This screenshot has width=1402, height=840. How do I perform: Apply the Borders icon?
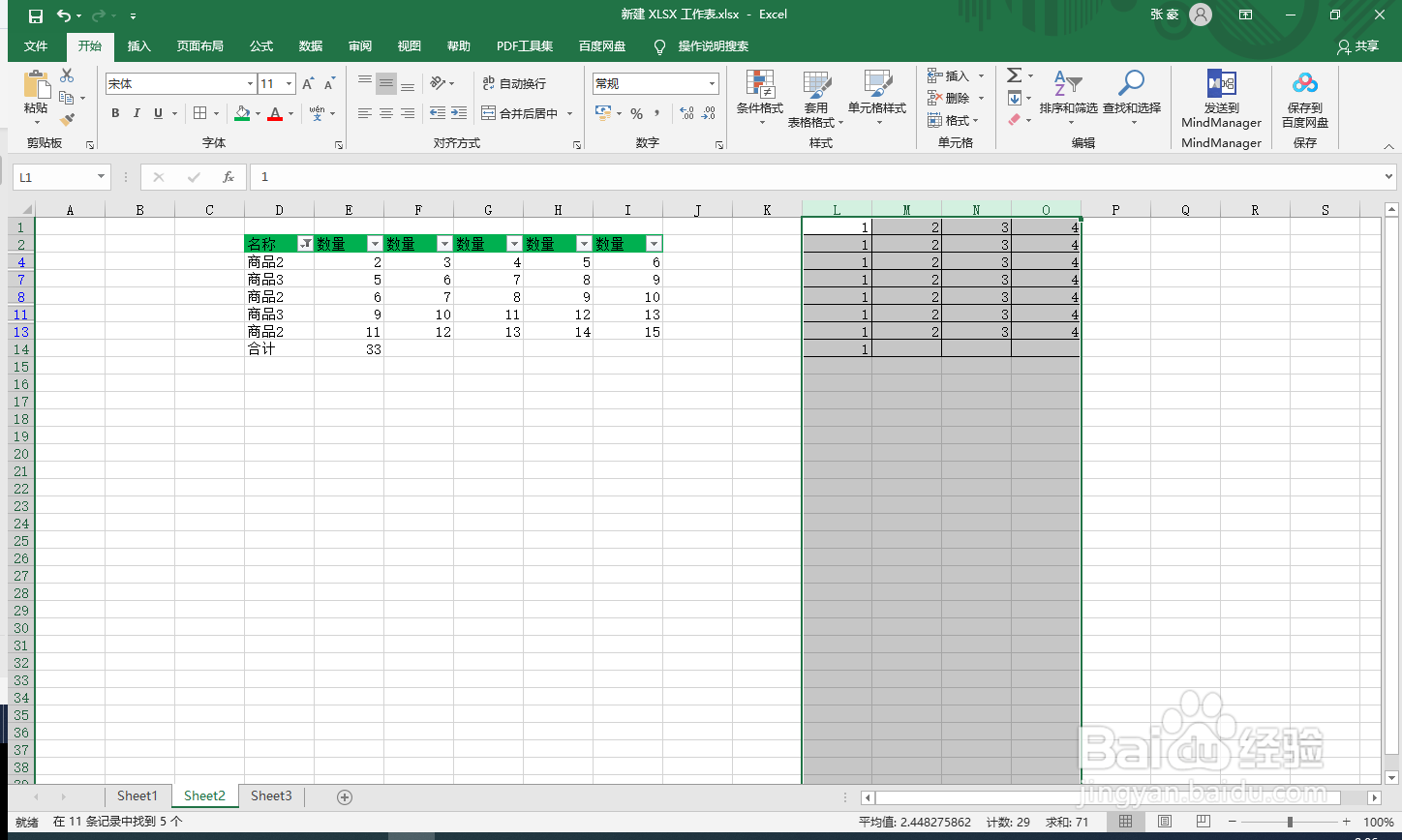(199, 113)
